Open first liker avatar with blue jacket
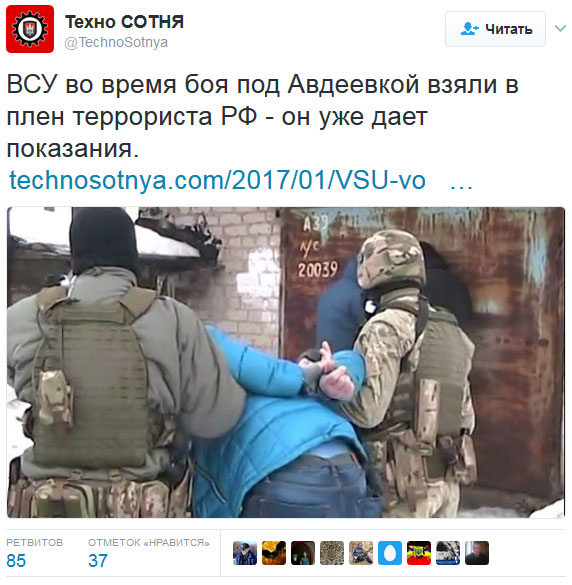The height and width of the screenshot is (585, 572). (245, 553)
